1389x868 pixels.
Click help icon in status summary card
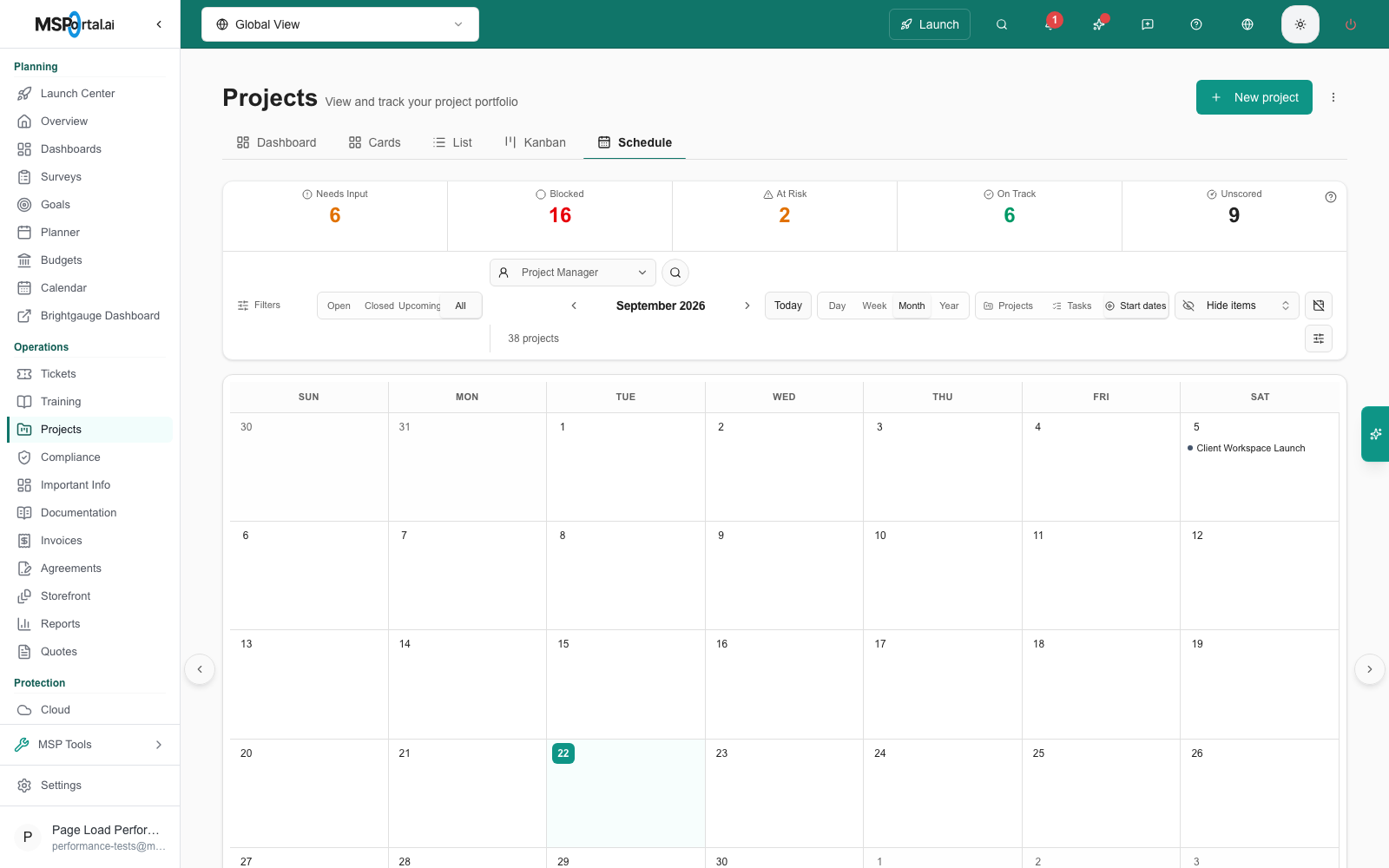click(1331, 197)
